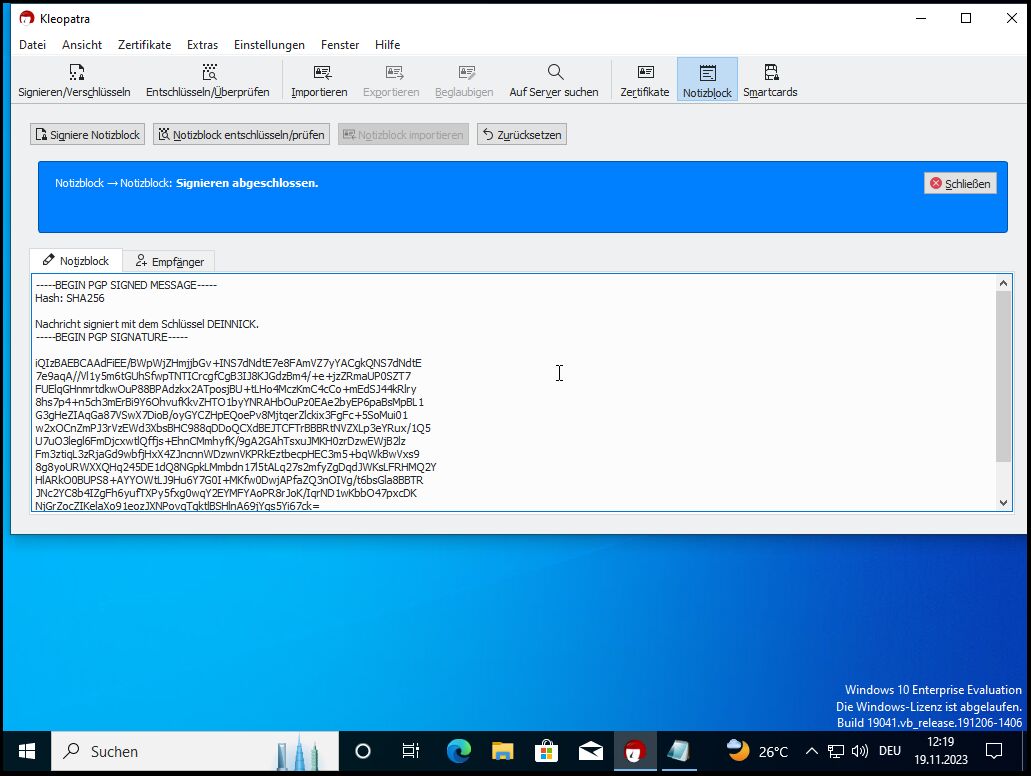This screenshot has width=1031, height=776.
Task: Open Entschlüsseln/Überprüfen from the toolbar
Action: click(208, 73)
